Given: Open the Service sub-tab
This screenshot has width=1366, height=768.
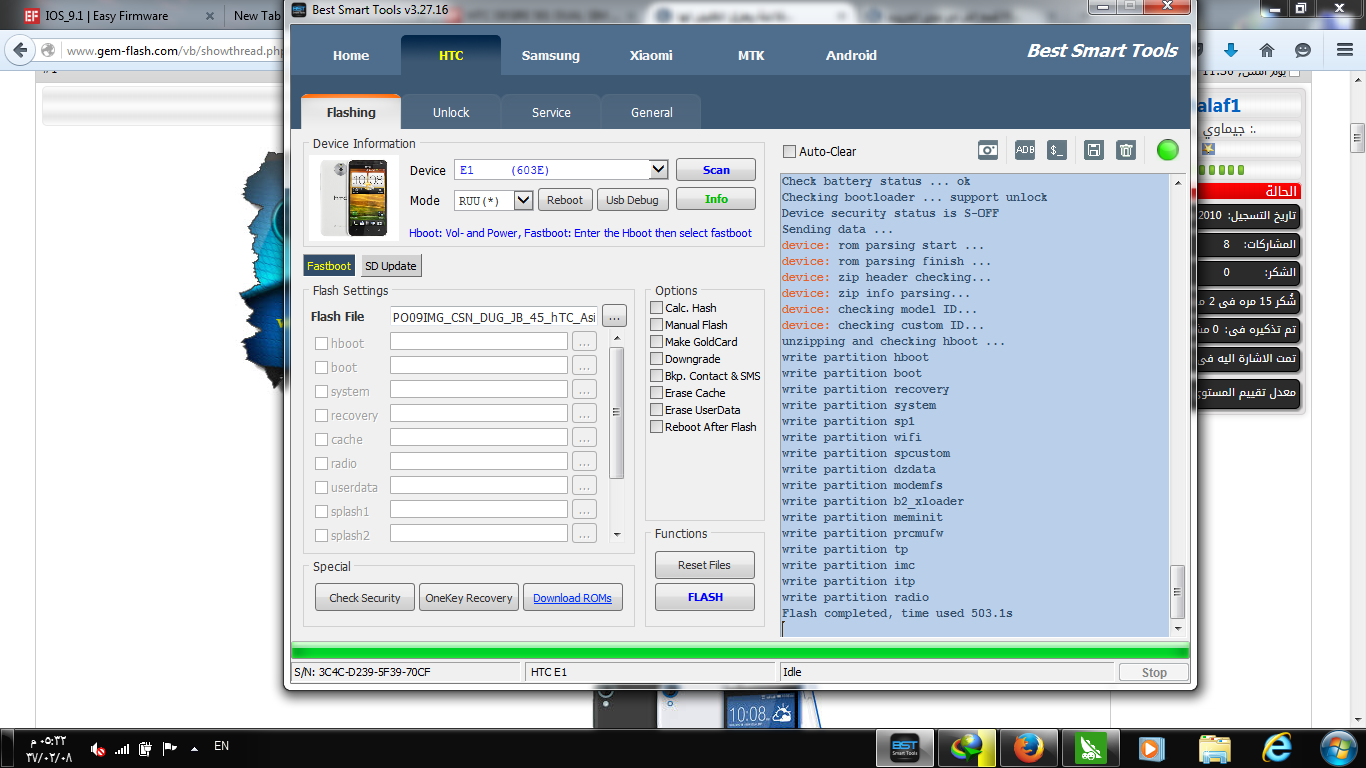Looking at the screenshot, I should pos(551,113).
